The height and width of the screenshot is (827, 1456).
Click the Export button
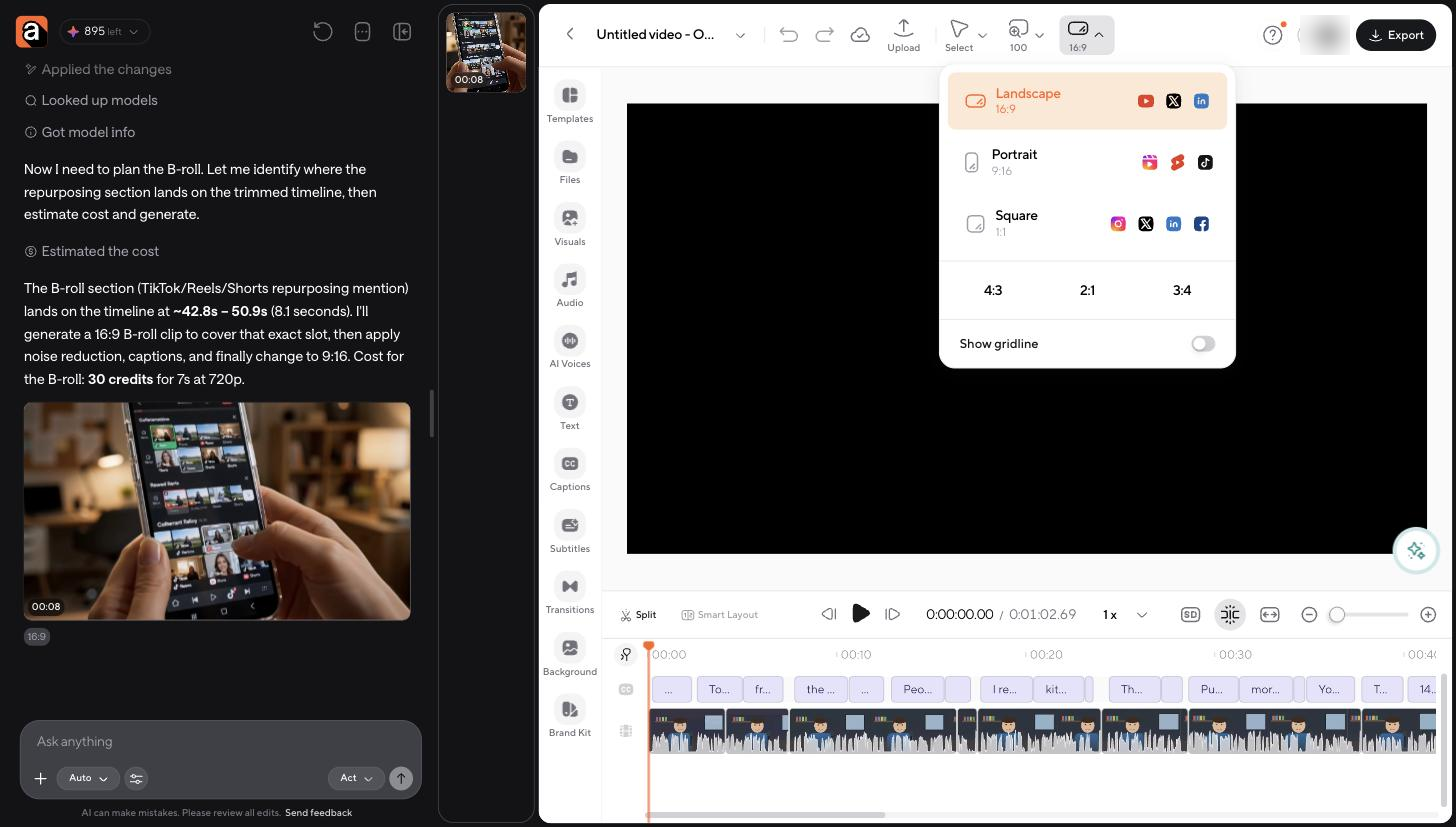click(1396, 35)
